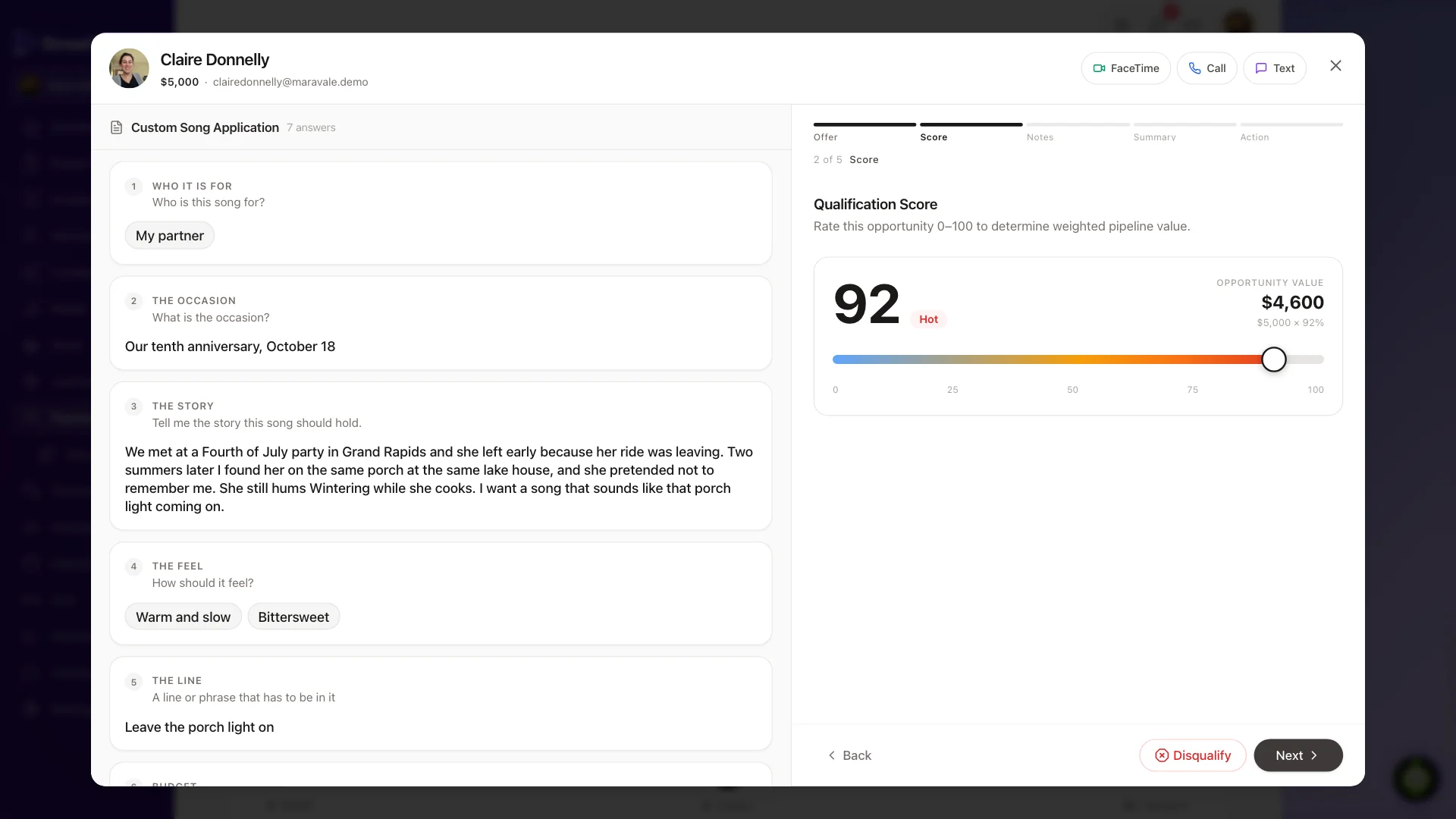Click the email clairedonnelly@maravale.demo
Image resolution: width=1456 pixels, height=819 pixels.
point(290,82)
